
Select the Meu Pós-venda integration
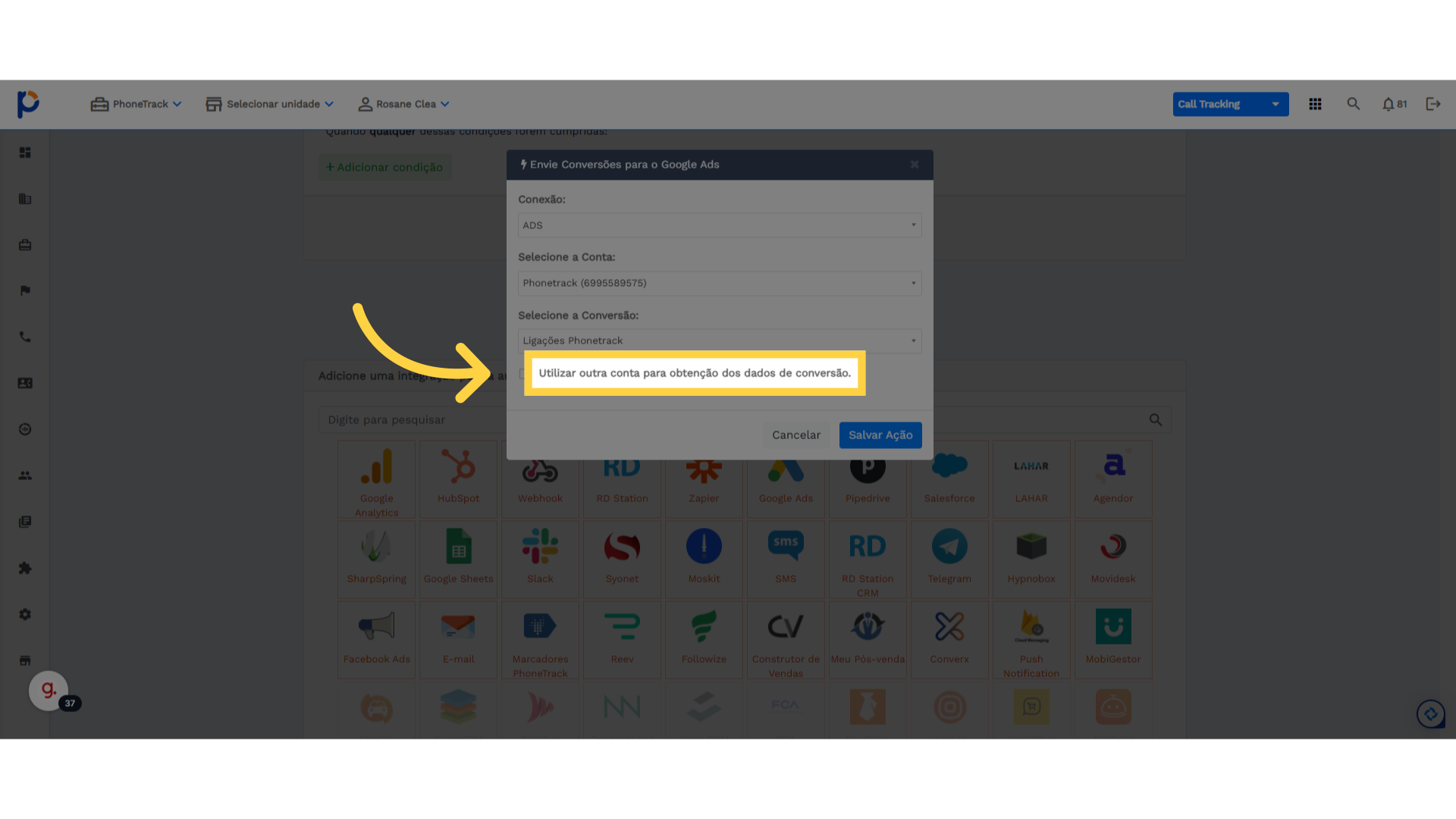tap(868, 640)
